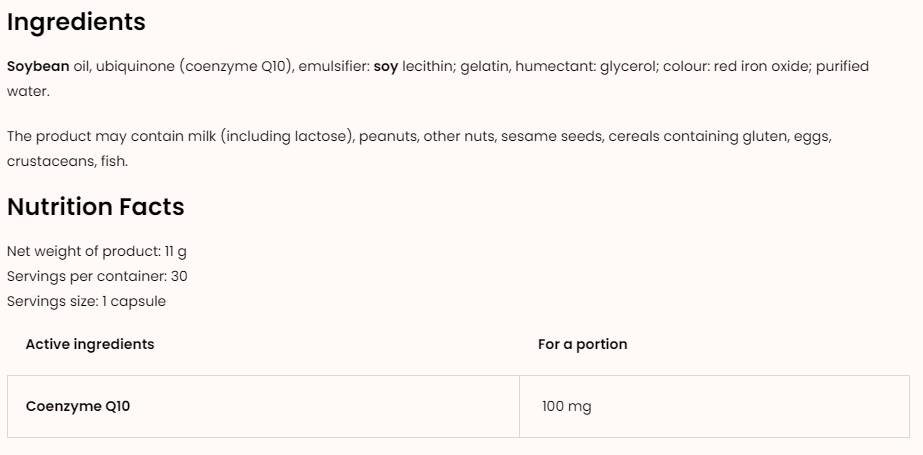Click the word gelatin in ingredients
The image size is (923, 455).
(x=473, y=66)
